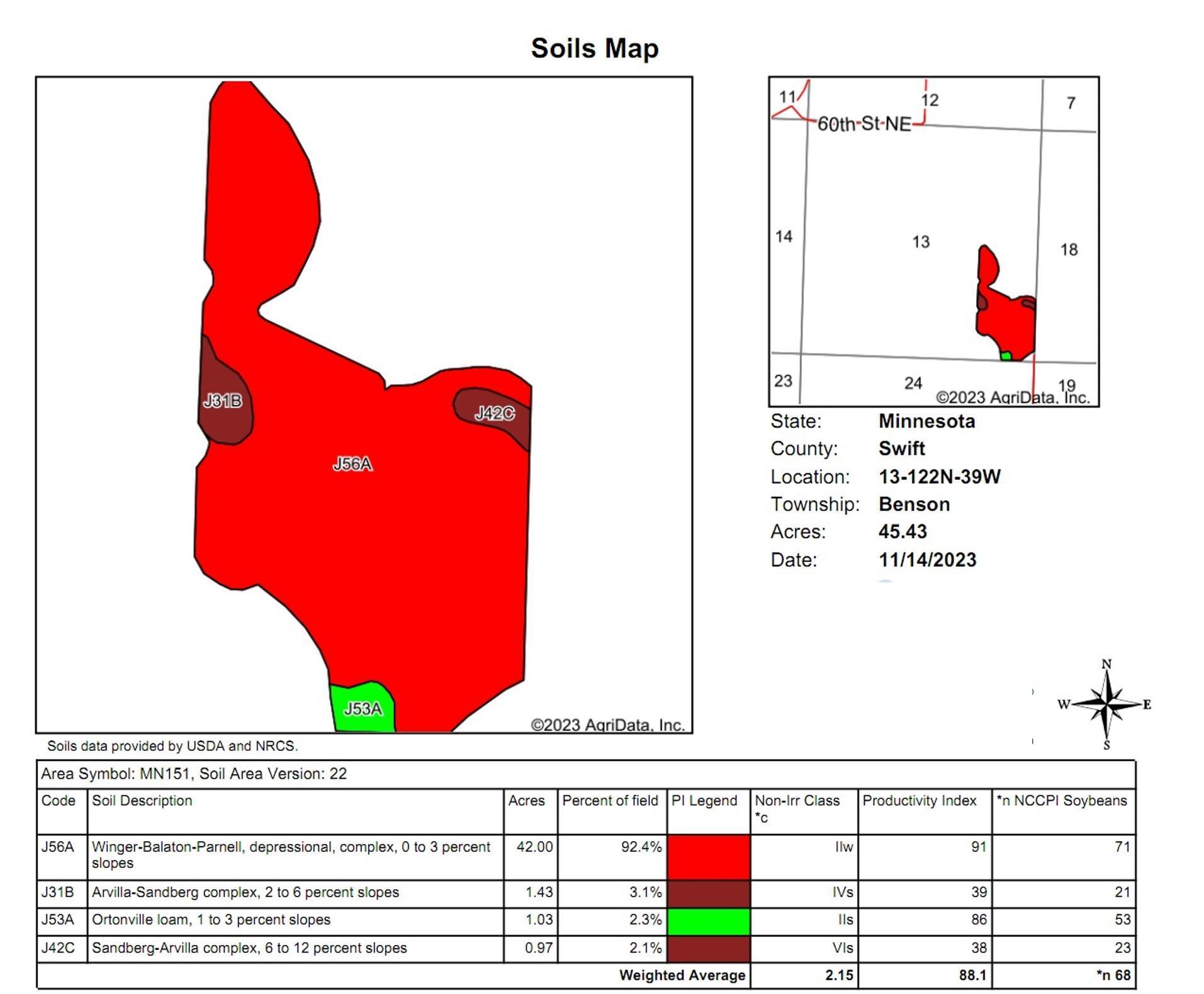This screenshot has width=1204, height=994.
Task: Click the Winger-Balaton-Parnell soil description
Action: click(290, 854)
